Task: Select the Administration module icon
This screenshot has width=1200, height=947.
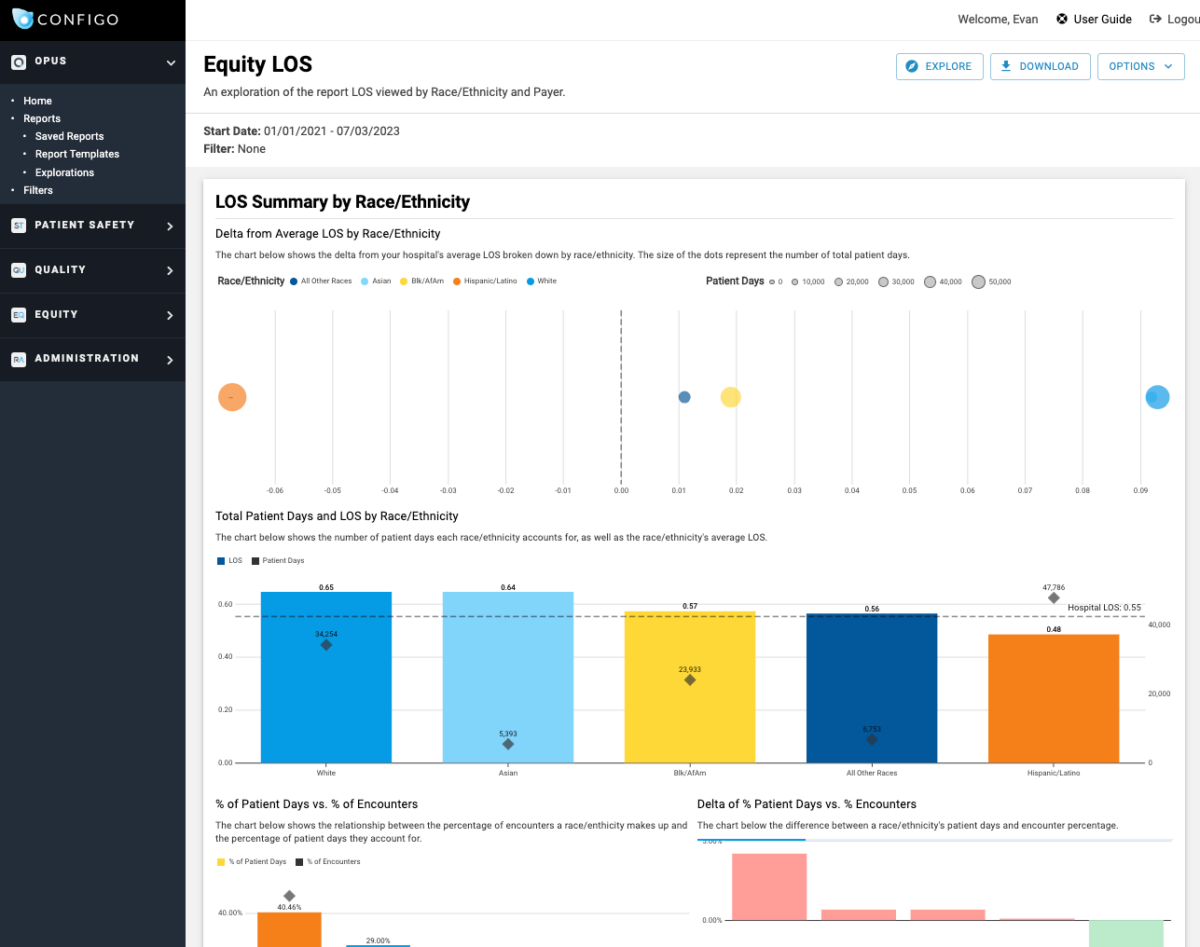Action: [19, 358]
